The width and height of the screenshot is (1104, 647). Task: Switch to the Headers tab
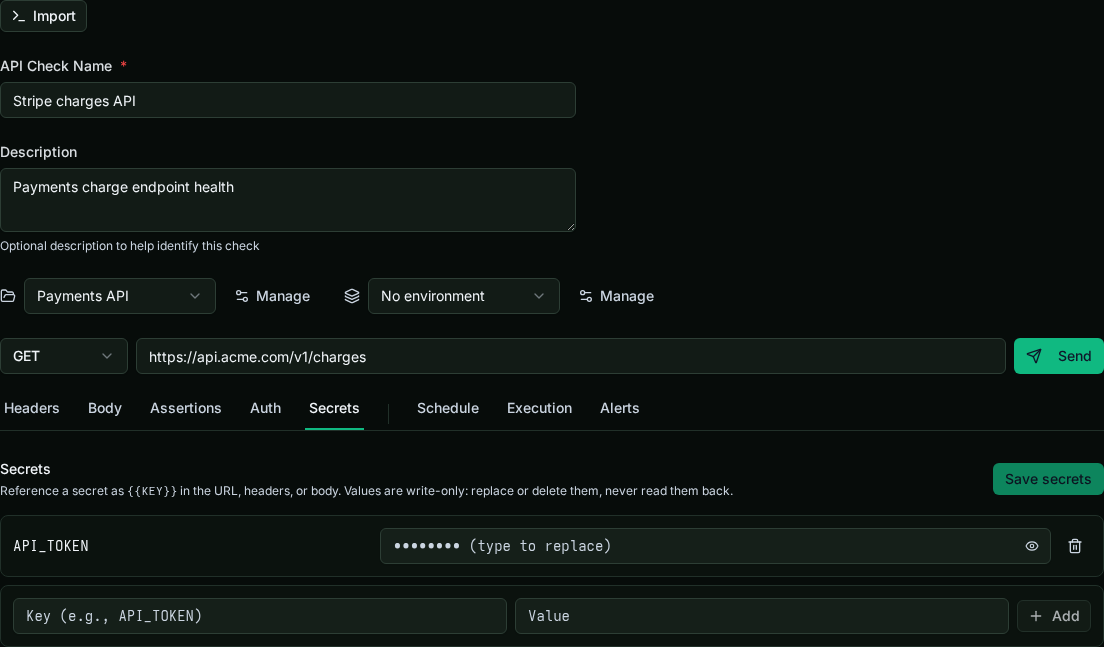32,408
